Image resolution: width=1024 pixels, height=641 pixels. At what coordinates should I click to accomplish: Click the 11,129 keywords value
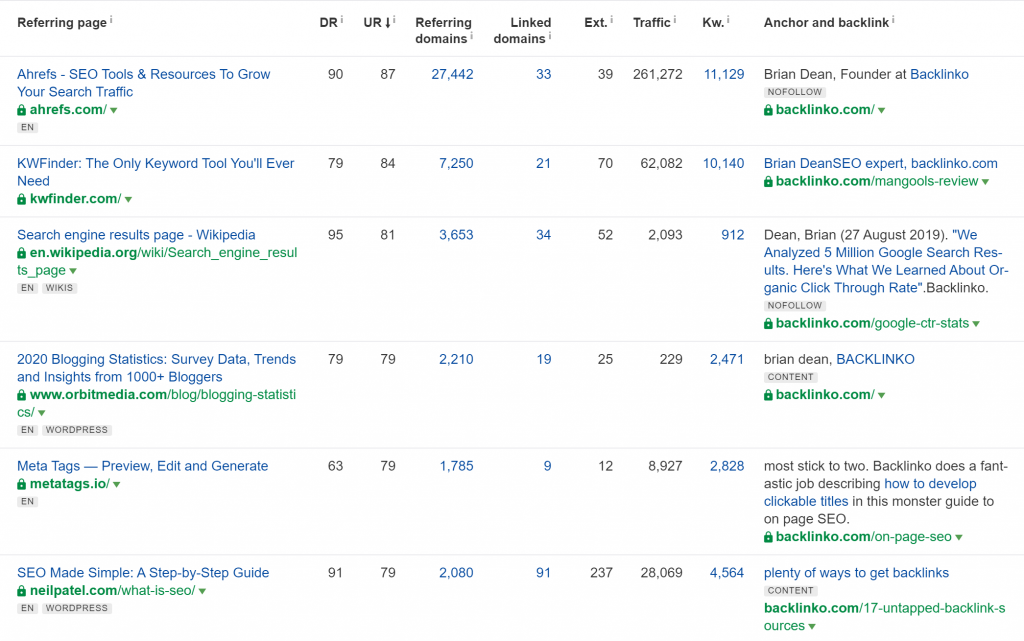[x=724, y=74]
